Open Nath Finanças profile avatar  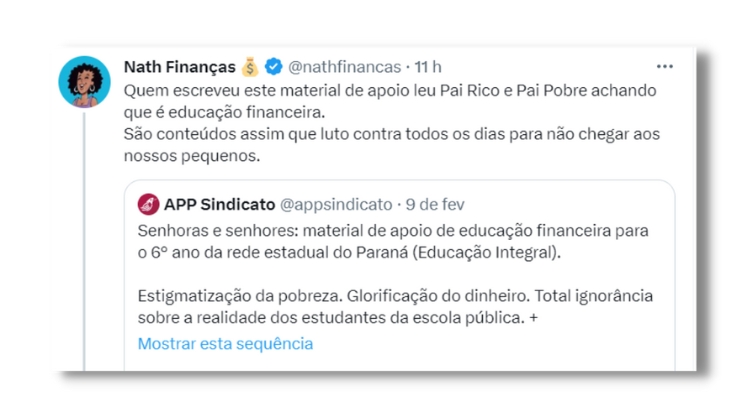point(85,81)
